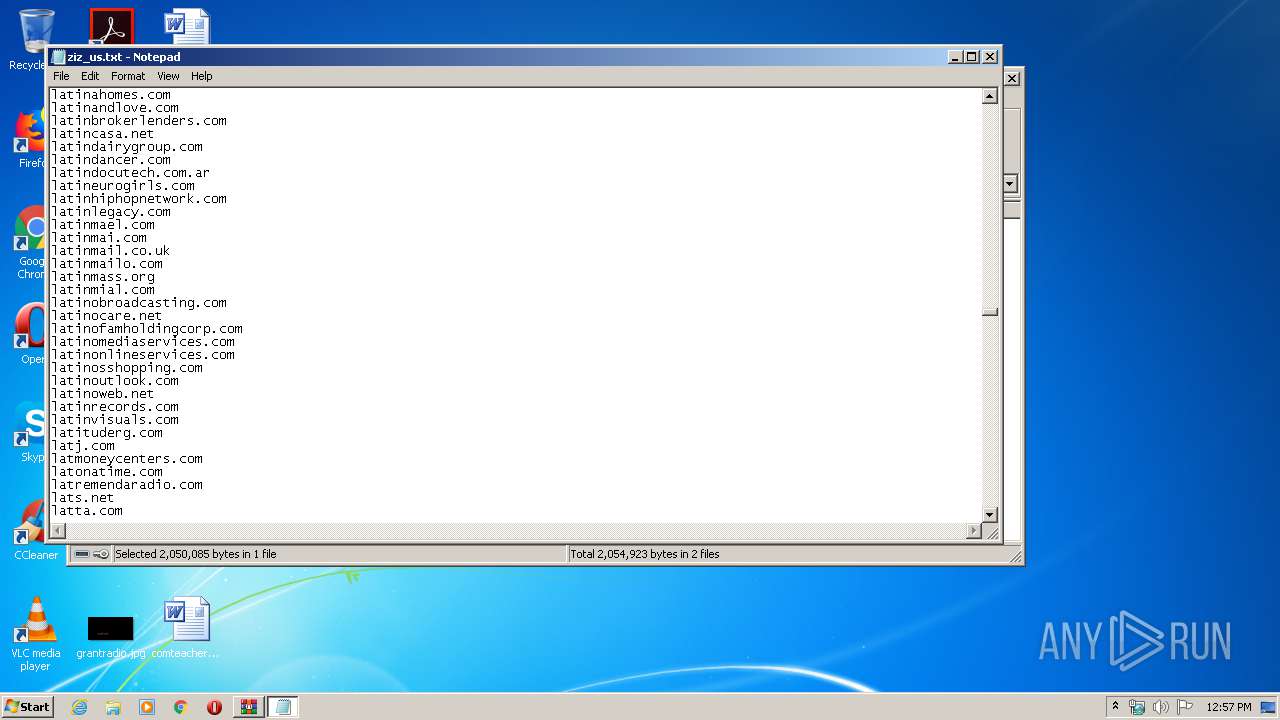Open the File menu in Notepad

(61, 76)
